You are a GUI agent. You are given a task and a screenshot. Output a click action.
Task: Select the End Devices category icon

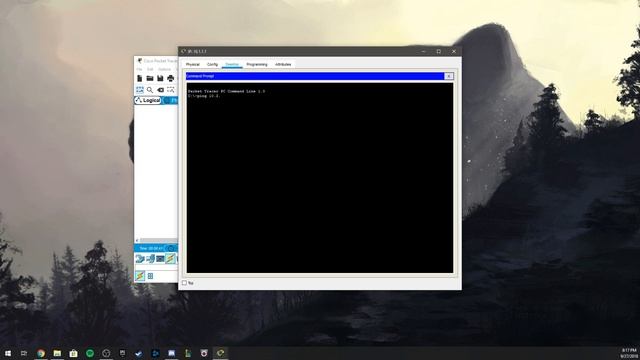tap(150, 258)
